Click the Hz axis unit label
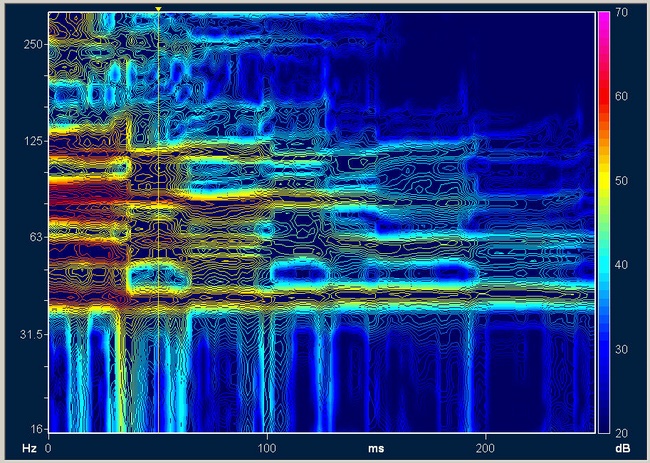This screenshot has width=650, height=463. [x=28, y=448]
